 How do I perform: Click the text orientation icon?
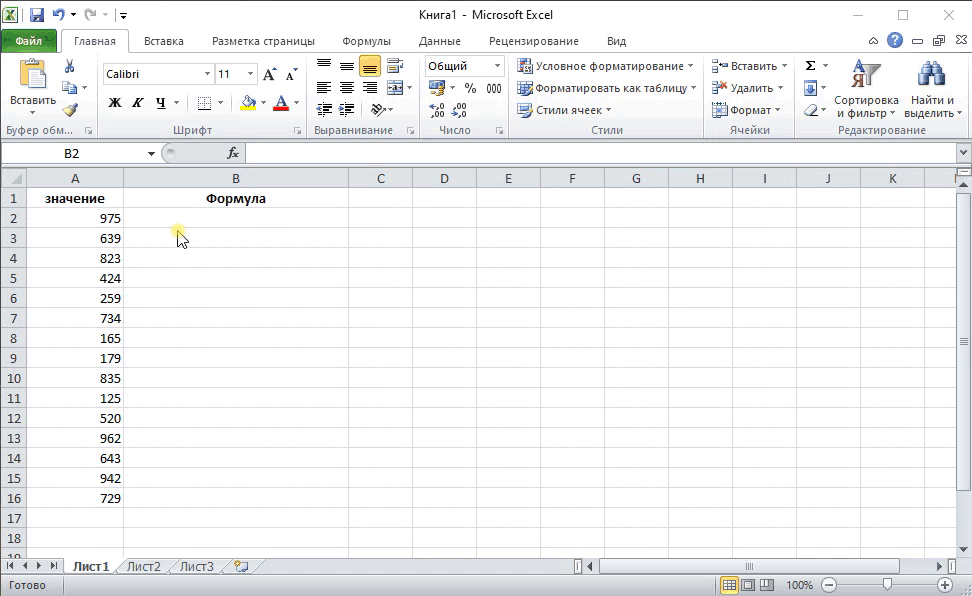tap(378, 110)
